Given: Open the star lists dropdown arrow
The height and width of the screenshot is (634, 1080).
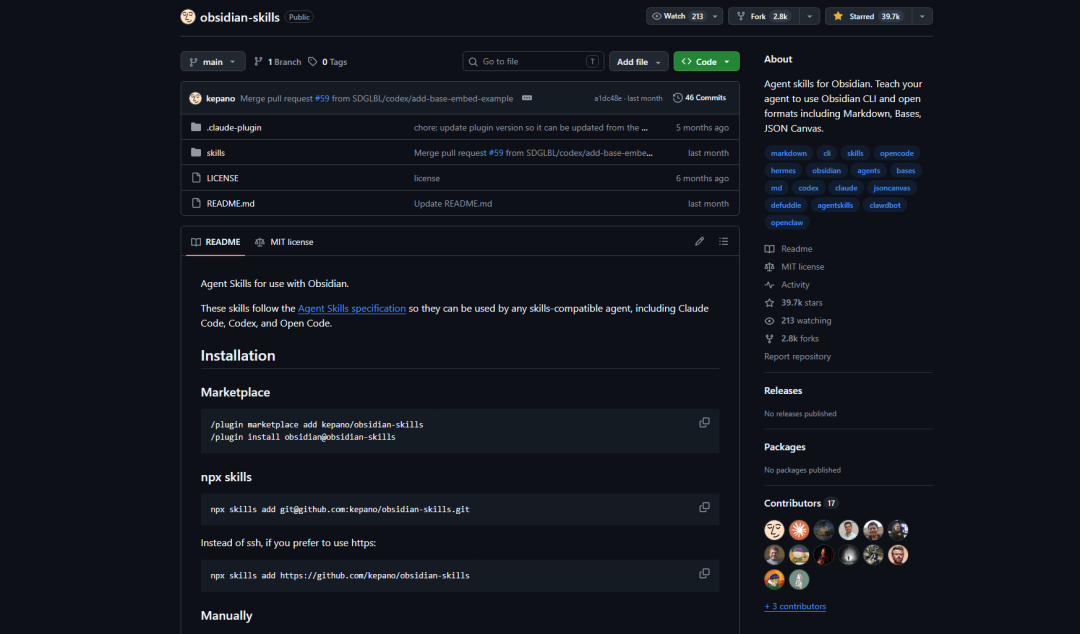Looking at the screenshot, I should pyautogui.click(x=922, y=16).
